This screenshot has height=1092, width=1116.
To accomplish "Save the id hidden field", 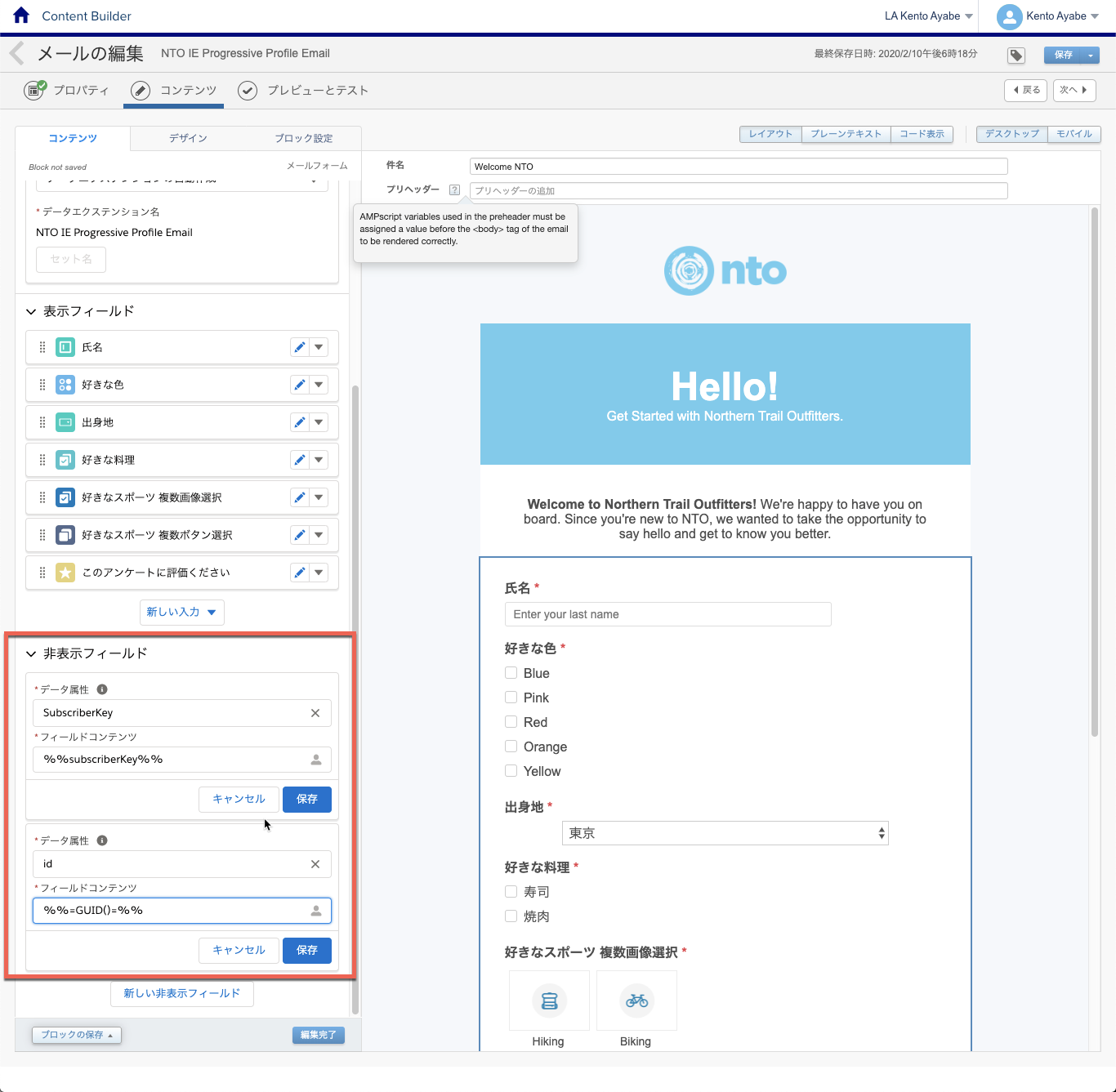I will pyautogui.click(x=307, y=950).
